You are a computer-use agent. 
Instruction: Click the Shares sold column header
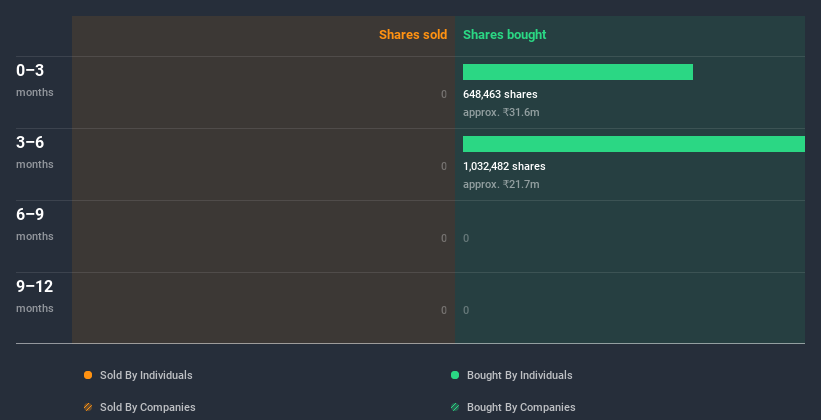coord(413,35)
